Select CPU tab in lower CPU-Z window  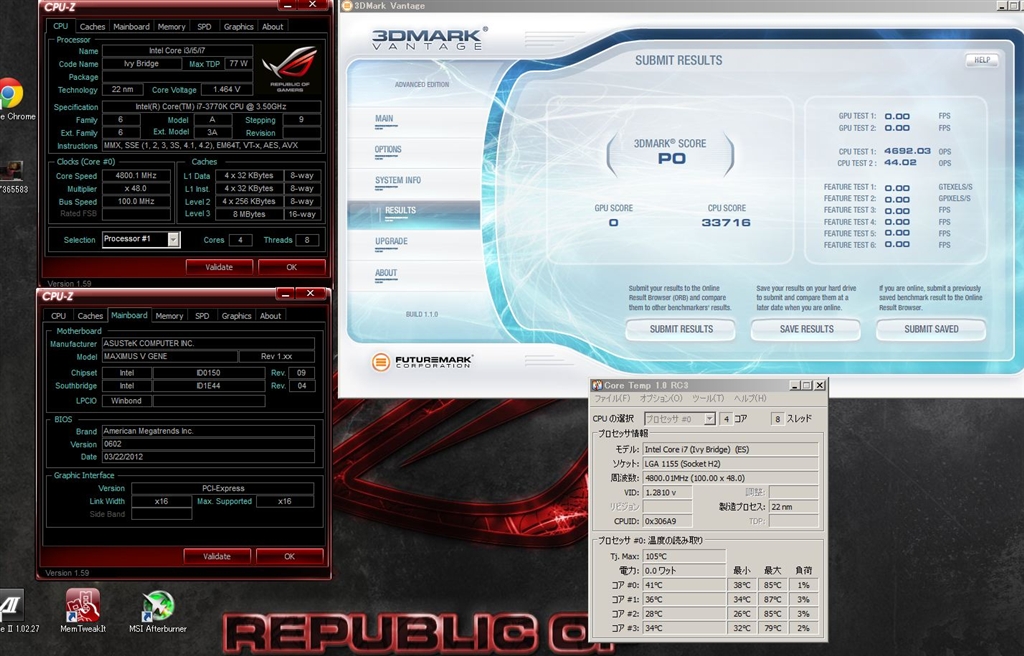[59, 316]
